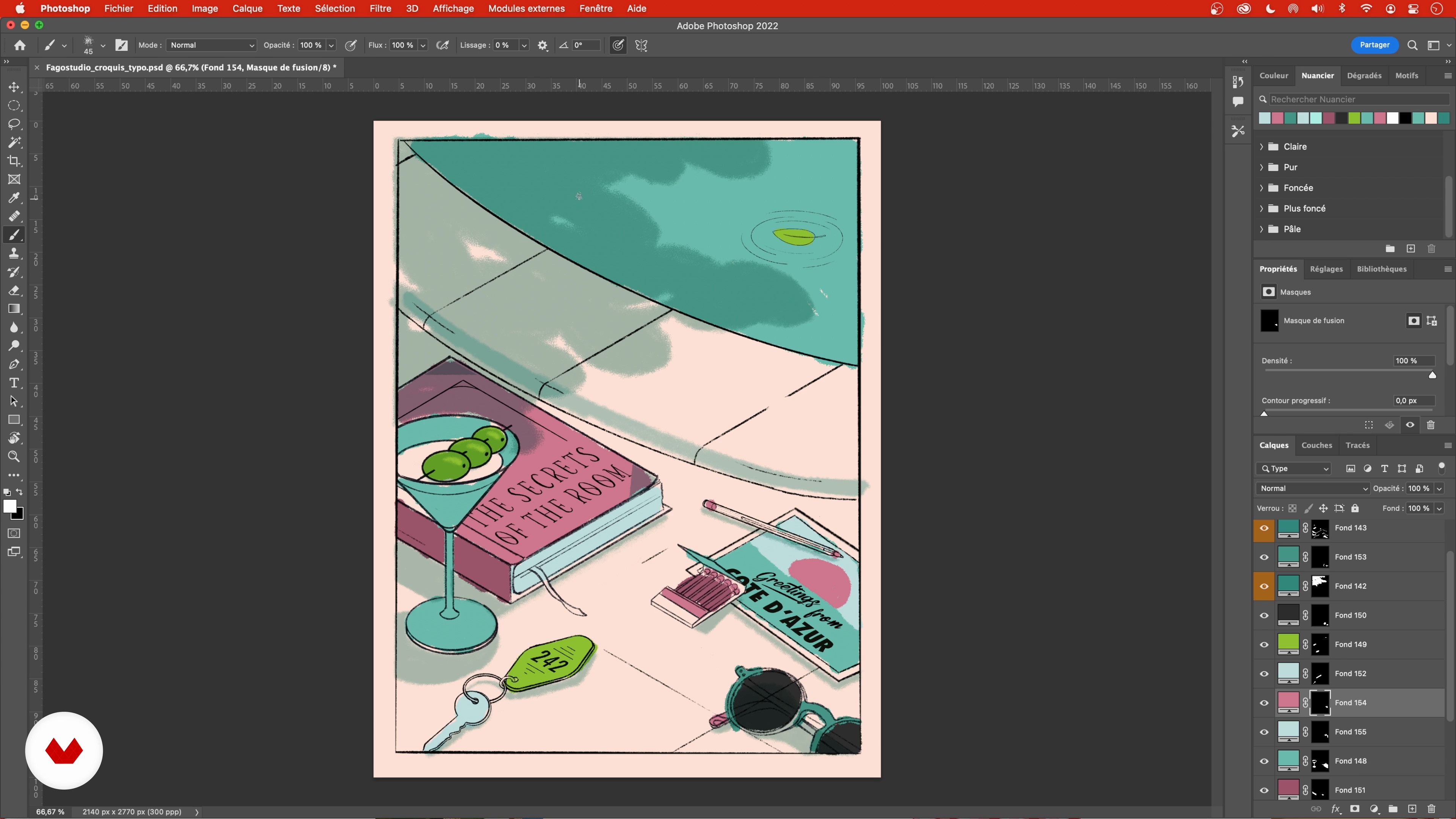Screen dimensions: 1456x819
Task: Hide the Fond 153 layer
Action: tap(1265, 557)
